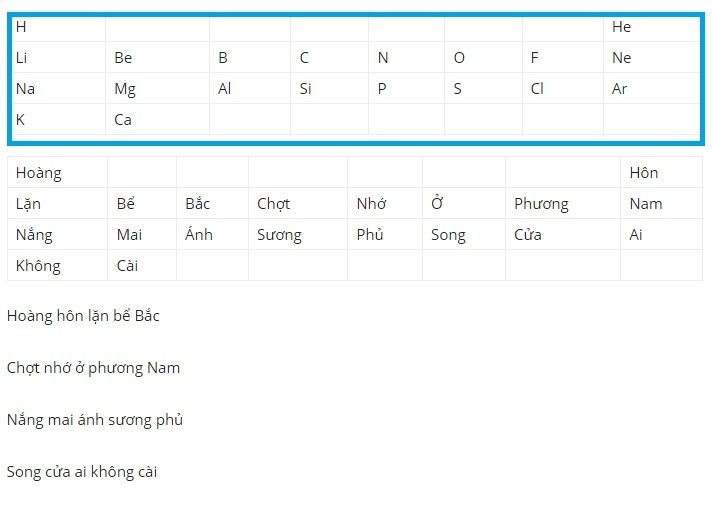Click the Ánh cell
712x505 pixels.
click(212, 234)
